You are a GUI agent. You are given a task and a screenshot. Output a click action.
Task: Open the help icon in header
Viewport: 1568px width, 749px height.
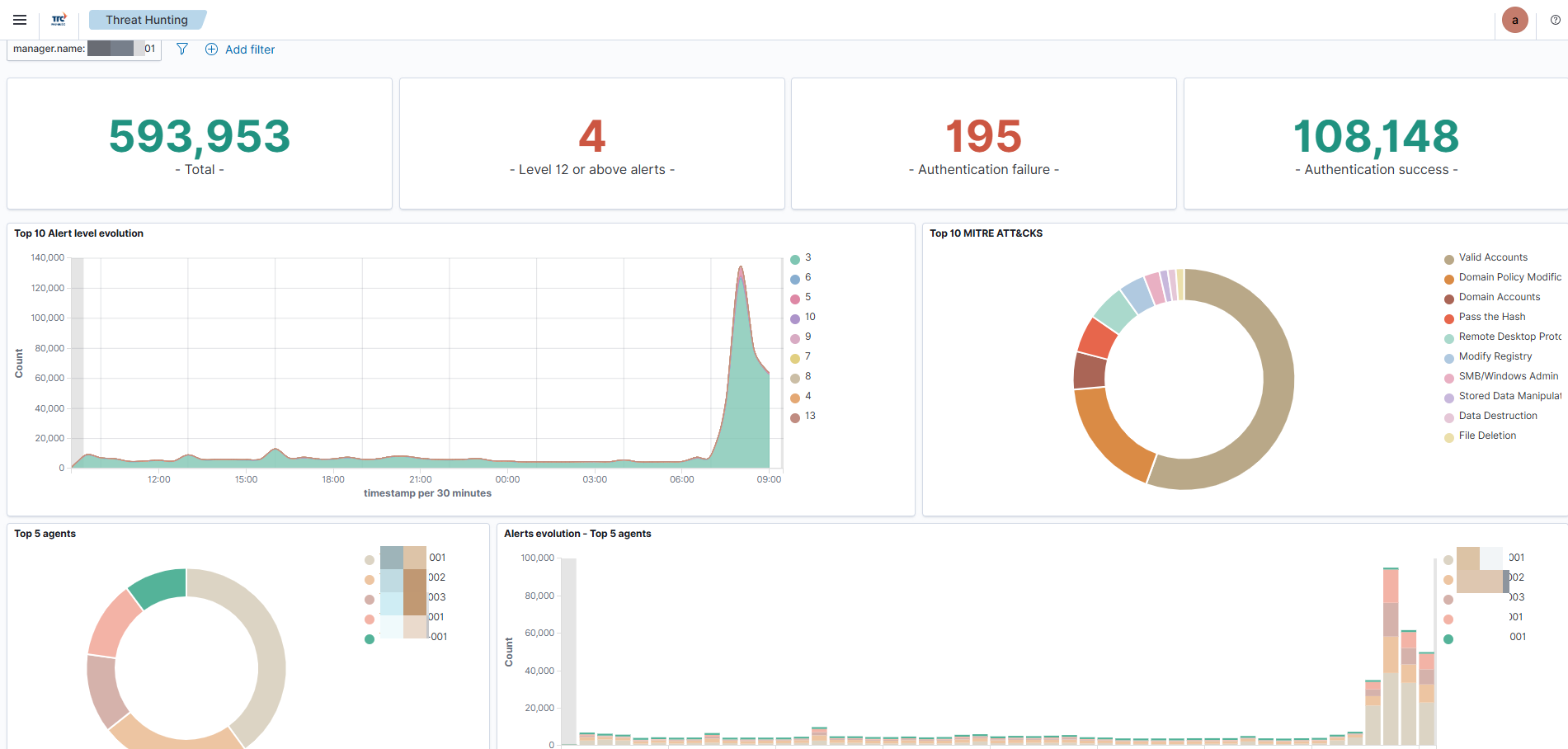click(x=1555, y=20)
